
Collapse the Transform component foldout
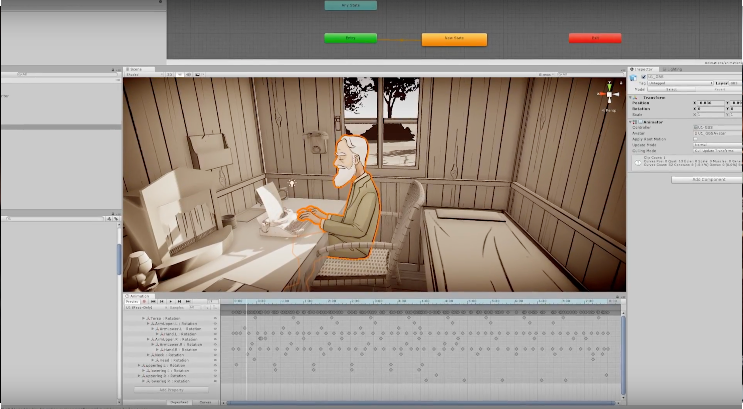coord(630,98)
